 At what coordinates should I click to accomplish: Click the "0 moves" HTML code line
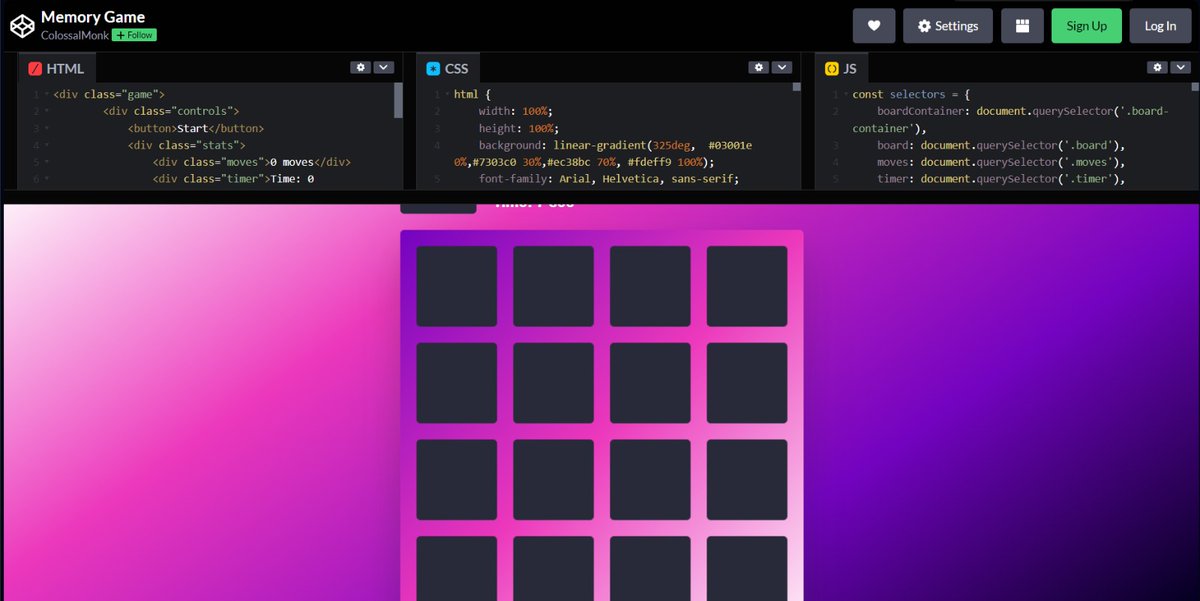[x=252, y=162]
